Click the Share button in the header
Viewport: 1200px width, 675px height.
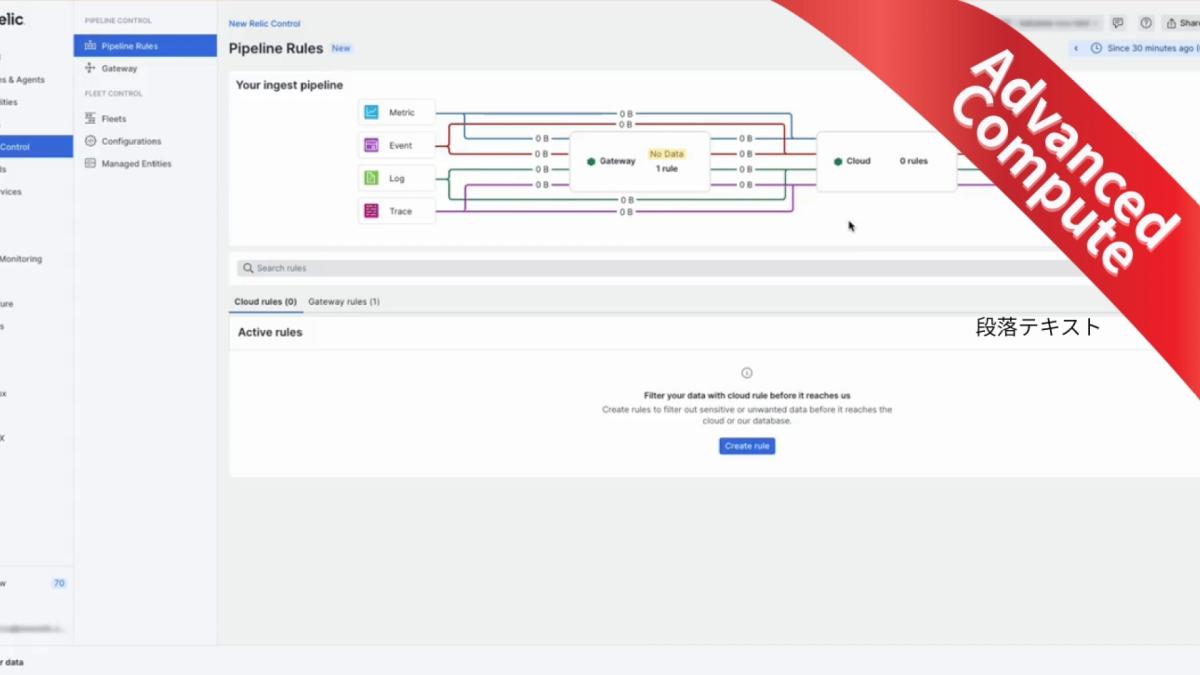click(1182, 23)
